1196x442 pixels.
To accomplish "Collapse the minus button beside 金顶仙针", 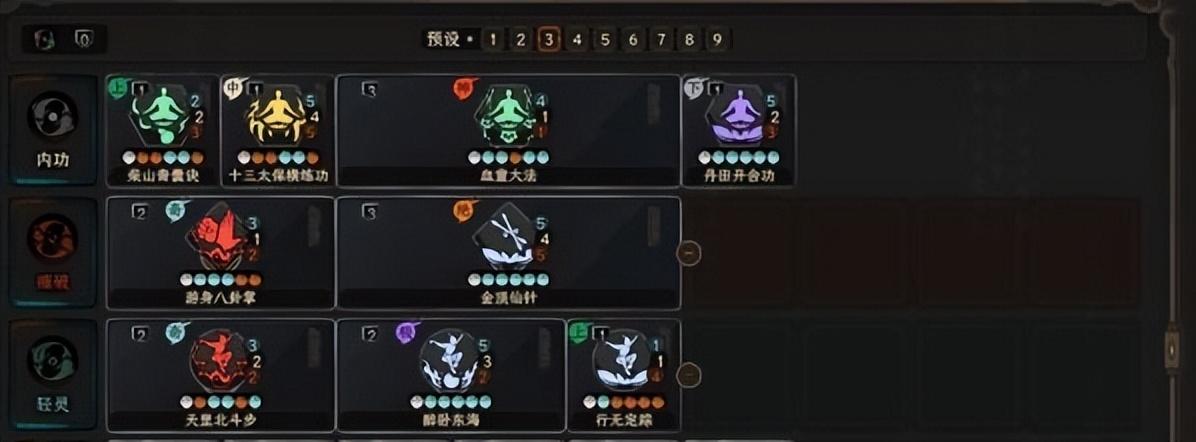I will coord(689,253).
